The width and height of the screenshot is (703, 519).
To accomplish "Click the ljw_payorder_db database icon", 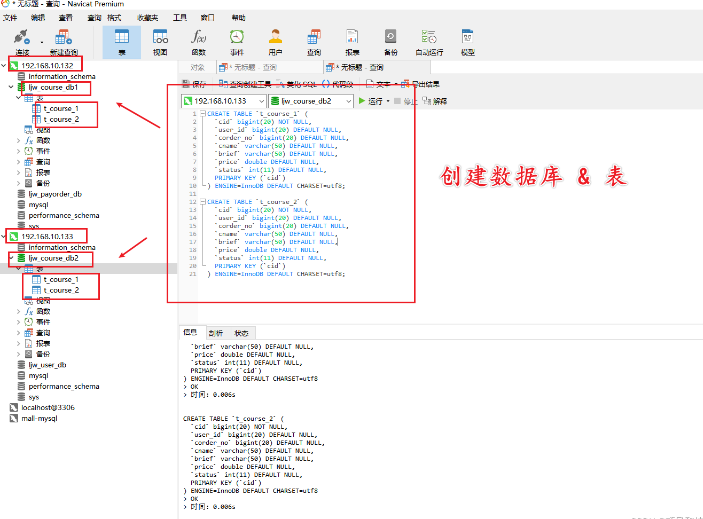I will (x=21, y=194).
